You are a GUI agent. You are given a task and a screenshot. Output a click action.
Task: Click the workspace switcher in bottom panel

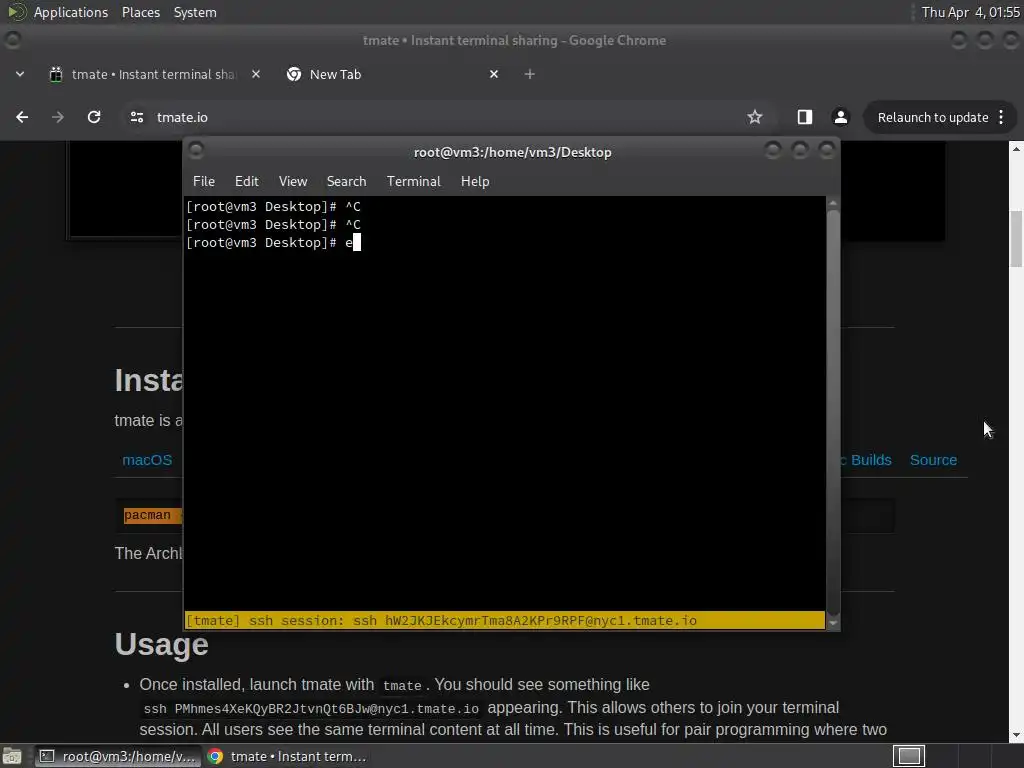click(908, 756)
